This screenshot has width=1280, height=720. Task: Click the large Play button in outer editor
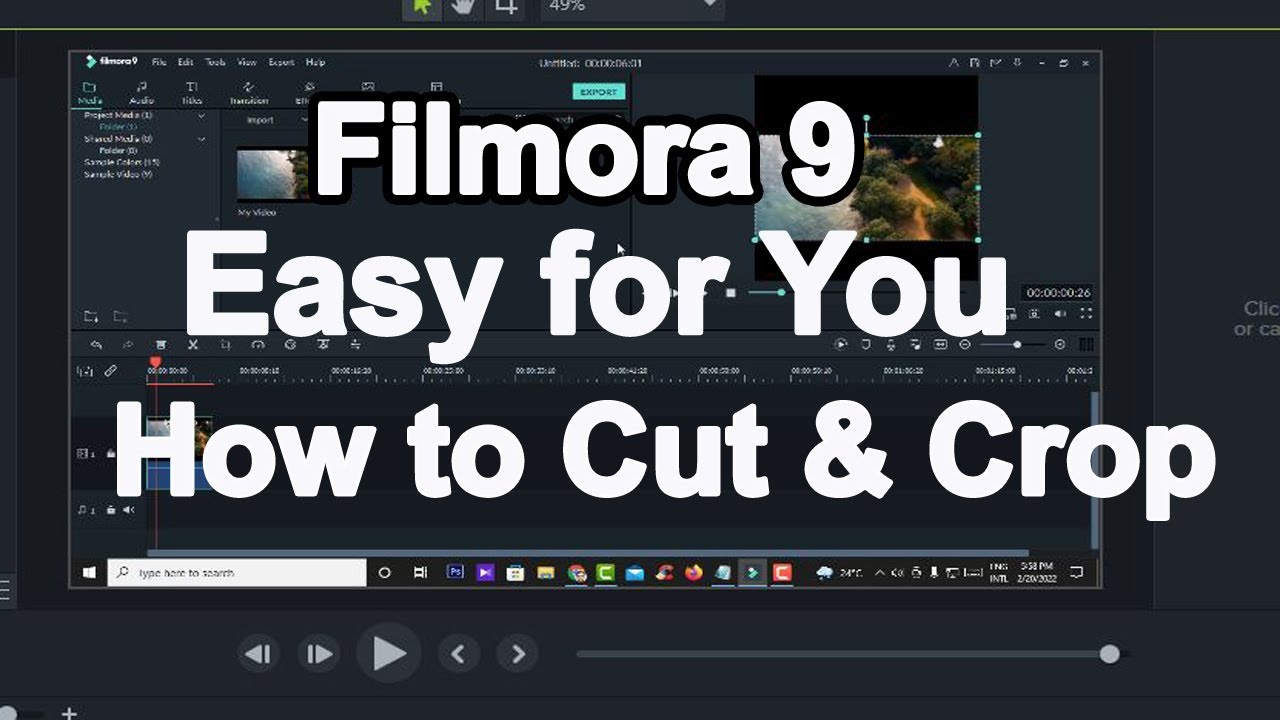click(x=389, y=654)
